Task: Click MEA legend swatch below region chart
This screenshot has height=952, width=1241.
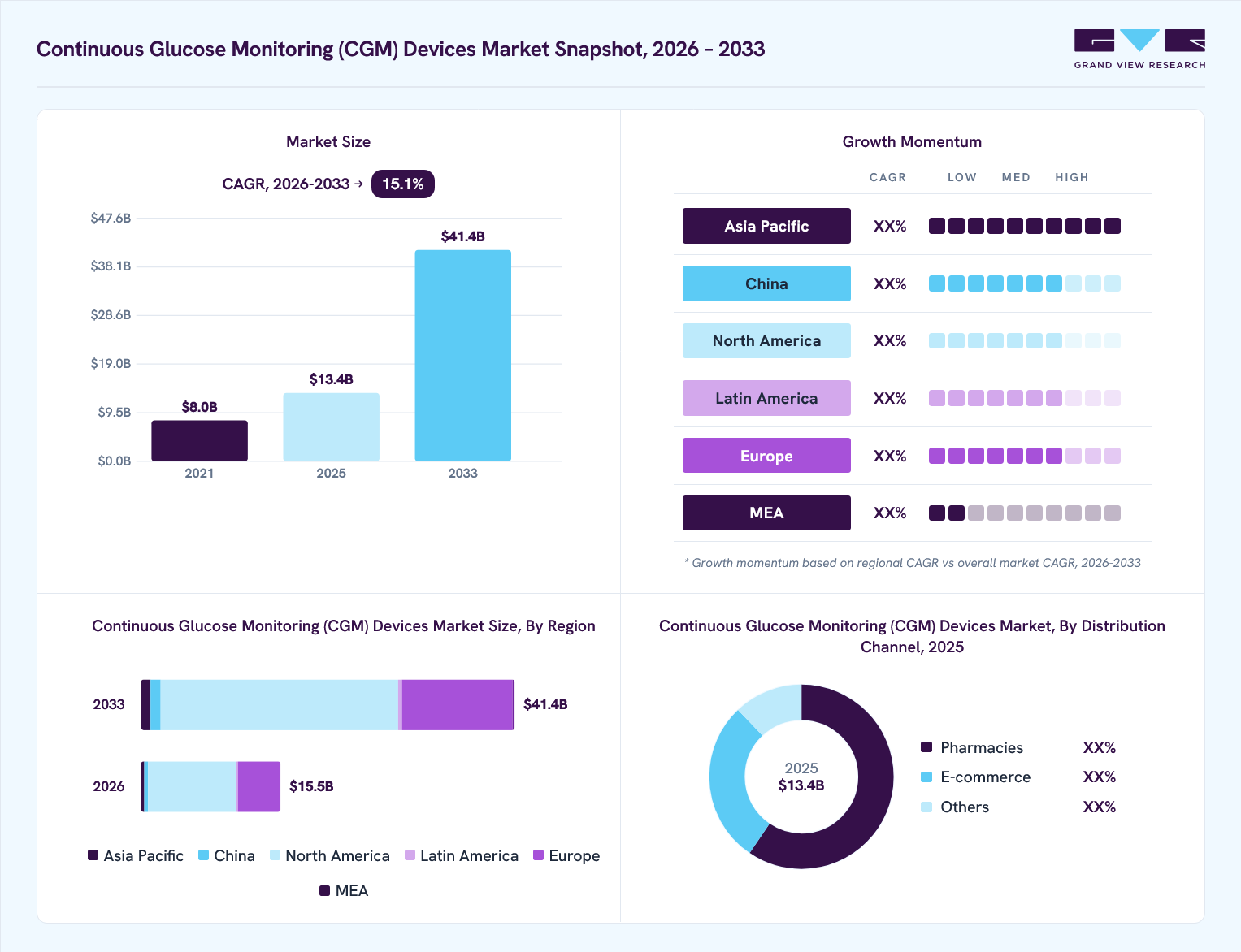Action: pos(325,890)
